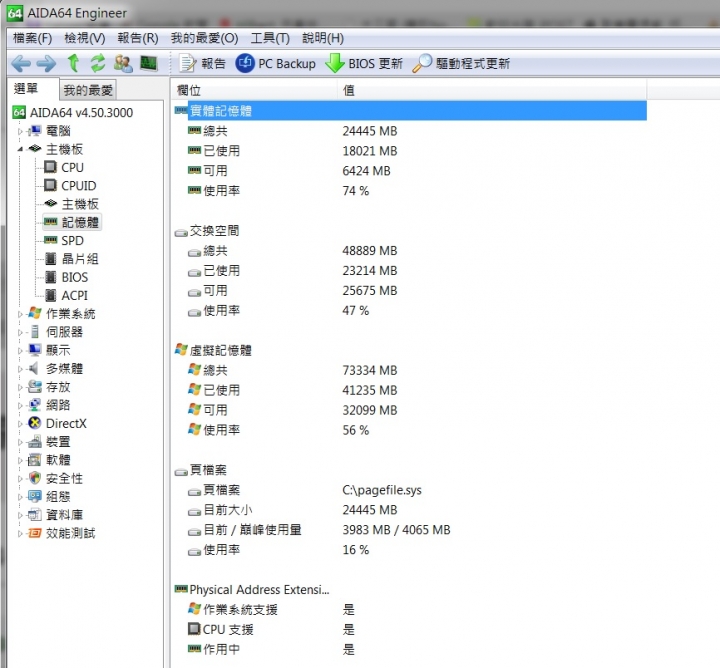Open the monitor diagnostics icon in the toolbar
The image size is (720, 668).
(149, 63)
